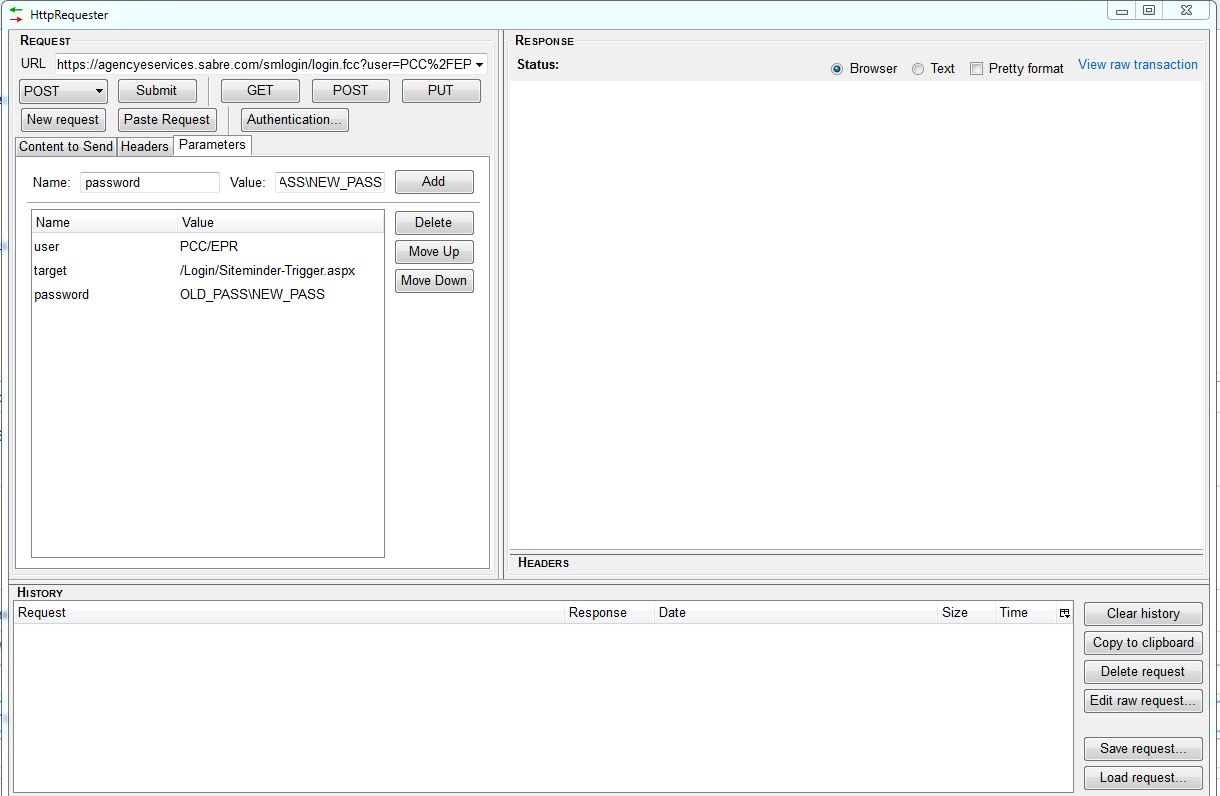Screen dimensions: 1220x796
Task: Open the Content to Send tab
Action: (66, 146)
